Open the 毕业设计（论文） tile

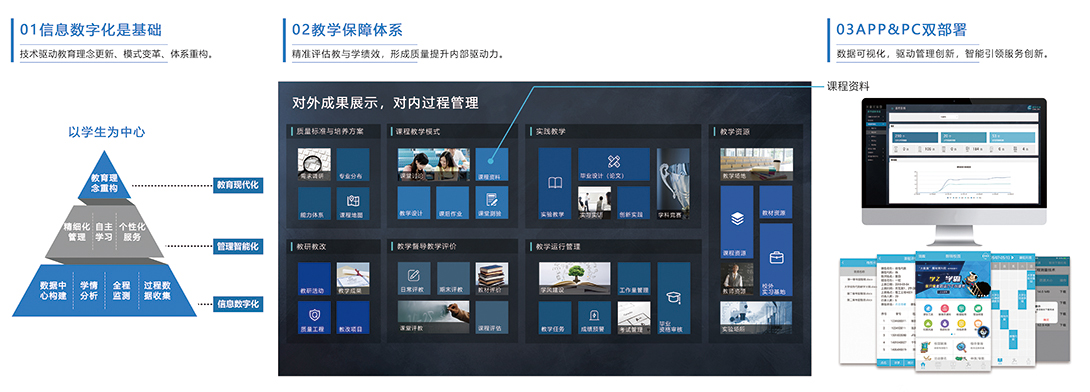point(614,165)
